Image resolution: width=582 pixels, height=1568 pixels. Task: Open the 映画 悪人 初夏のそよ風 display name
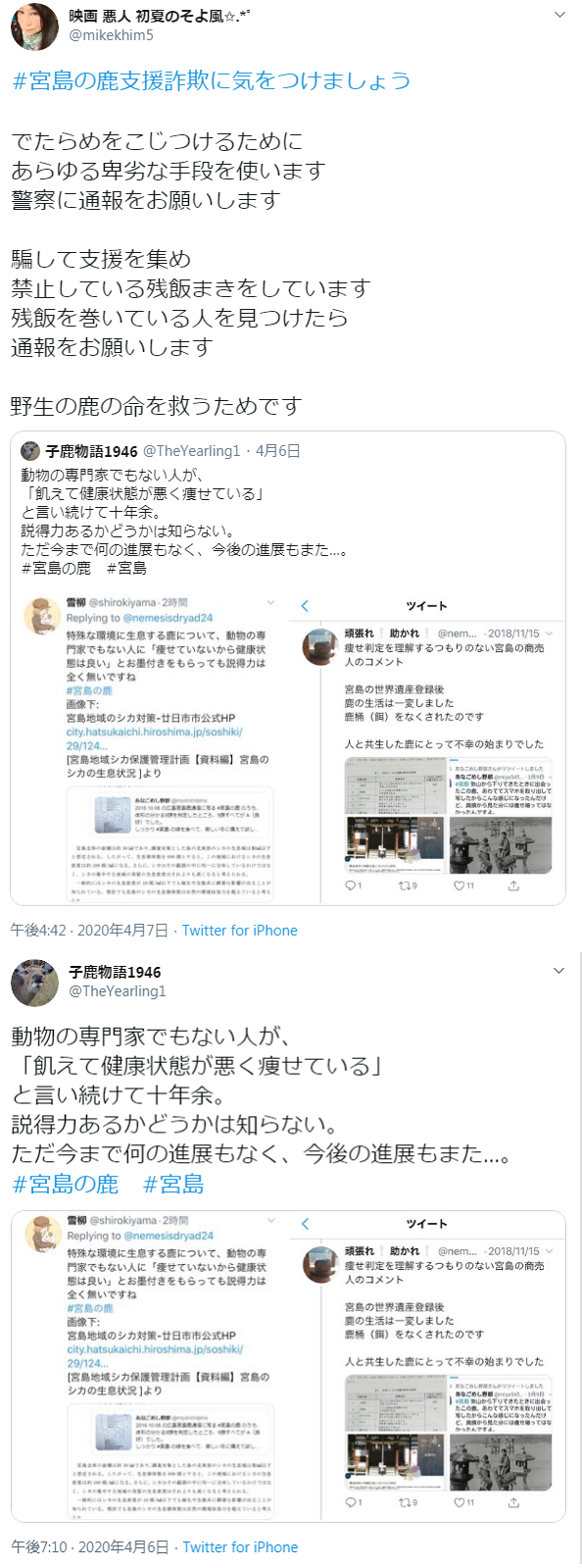pos(160,17)
